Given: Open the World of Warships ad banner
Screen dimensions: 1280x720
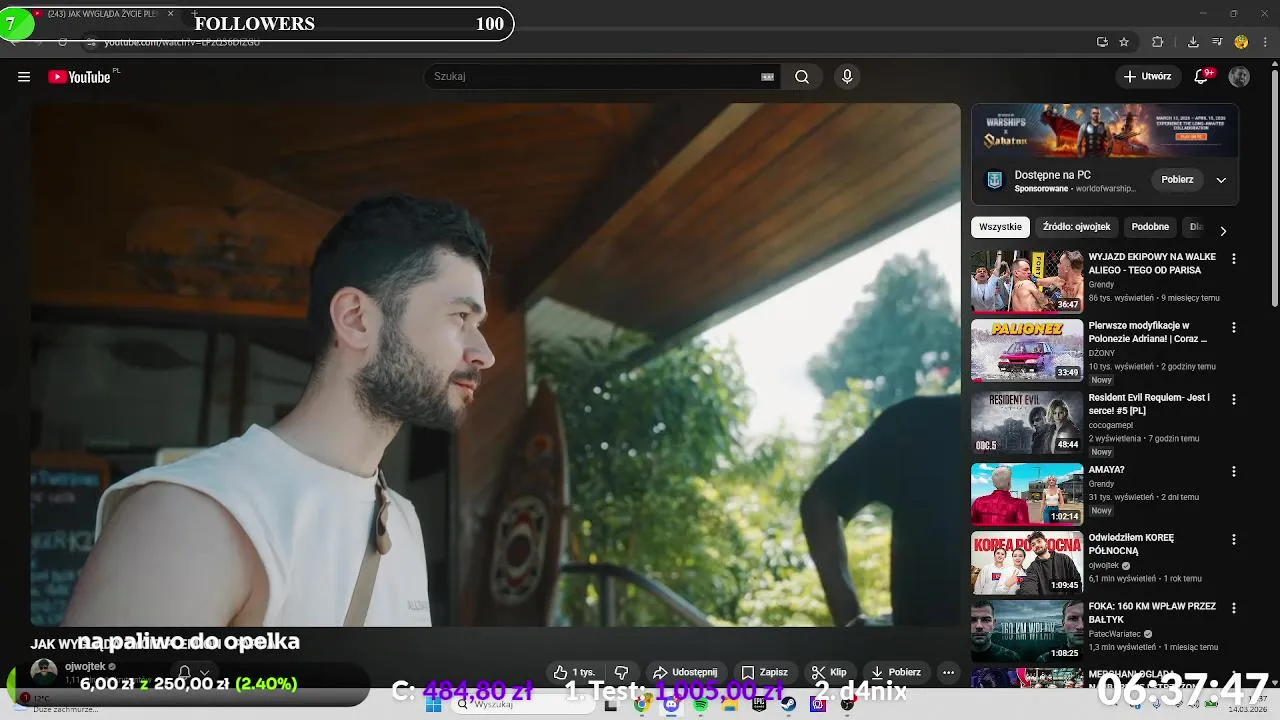Looking at the screenshot, I should click(x=1105, y=130).
